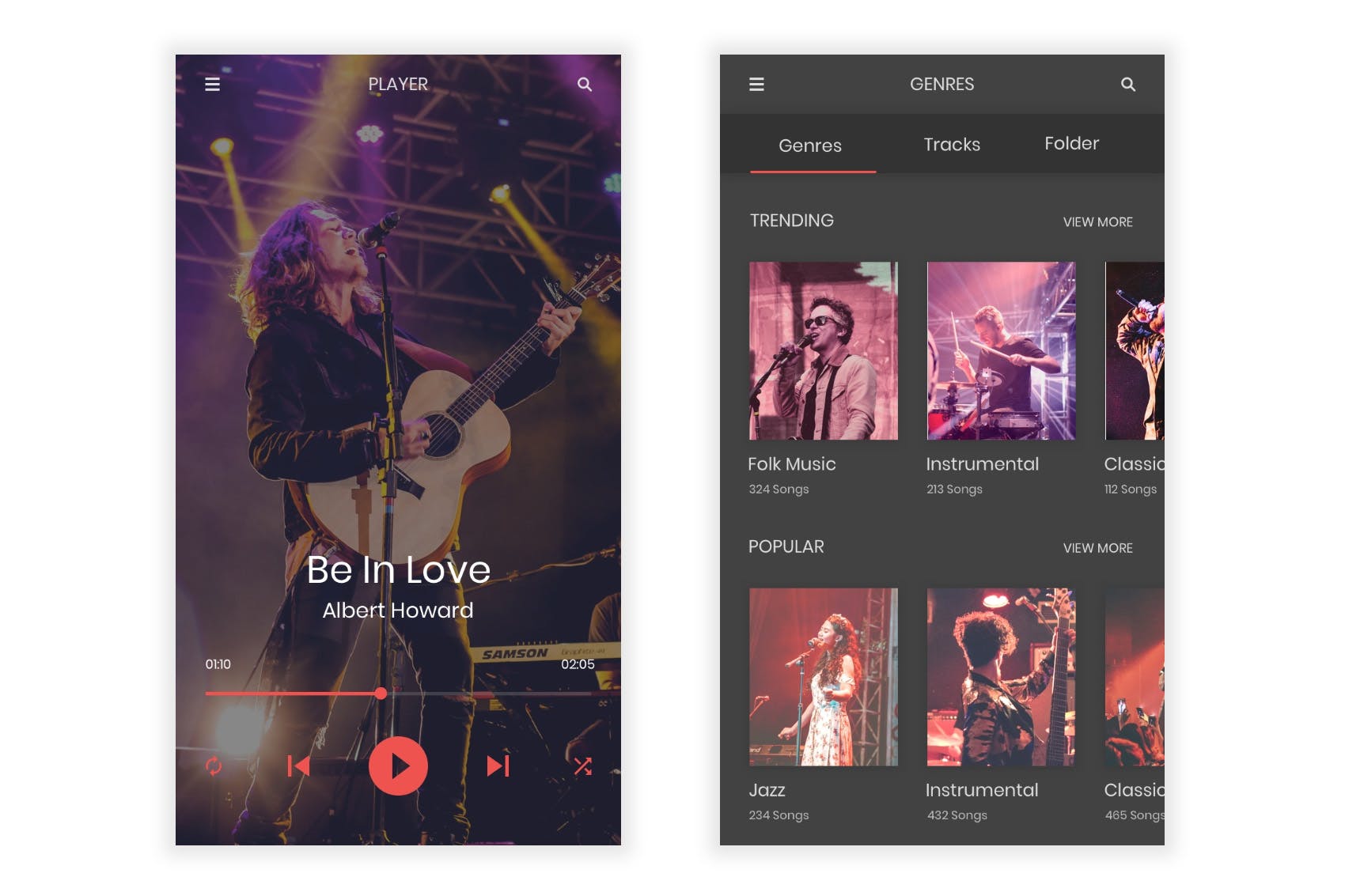Switch to the Tracks tab
Viewport: 1345px width, 896px height.
pos(952,144)
